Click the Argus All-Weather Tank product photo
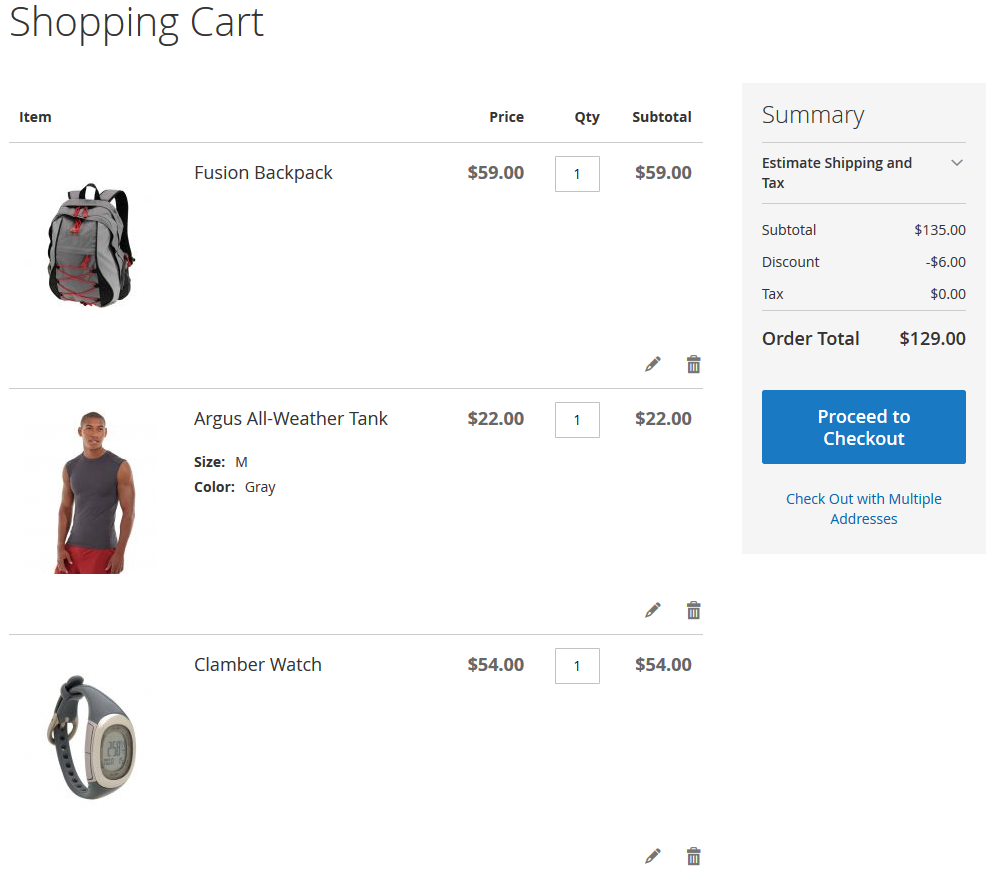 [x=91, y=491]
